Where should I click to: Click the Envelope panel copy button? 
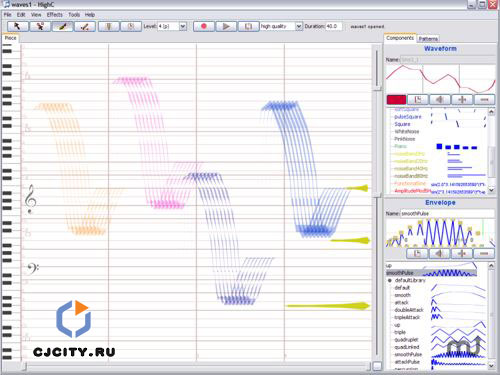(x=417, y=254)
